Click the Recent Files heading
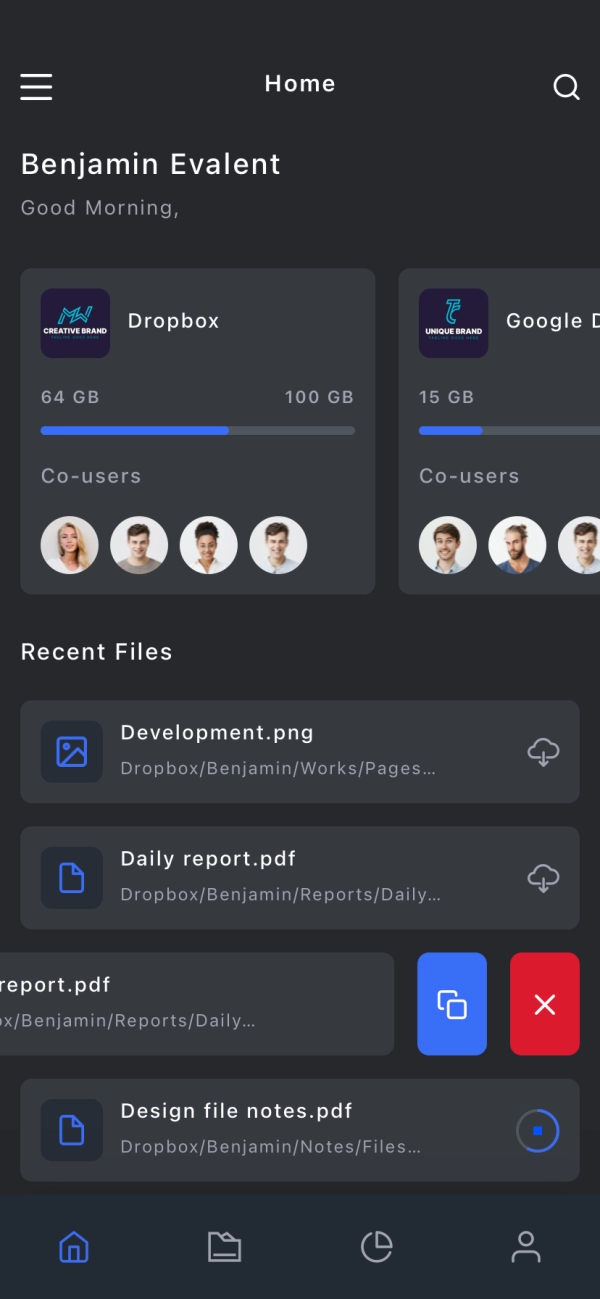This screenshot has width=600, height=1299. coord(97,652)
